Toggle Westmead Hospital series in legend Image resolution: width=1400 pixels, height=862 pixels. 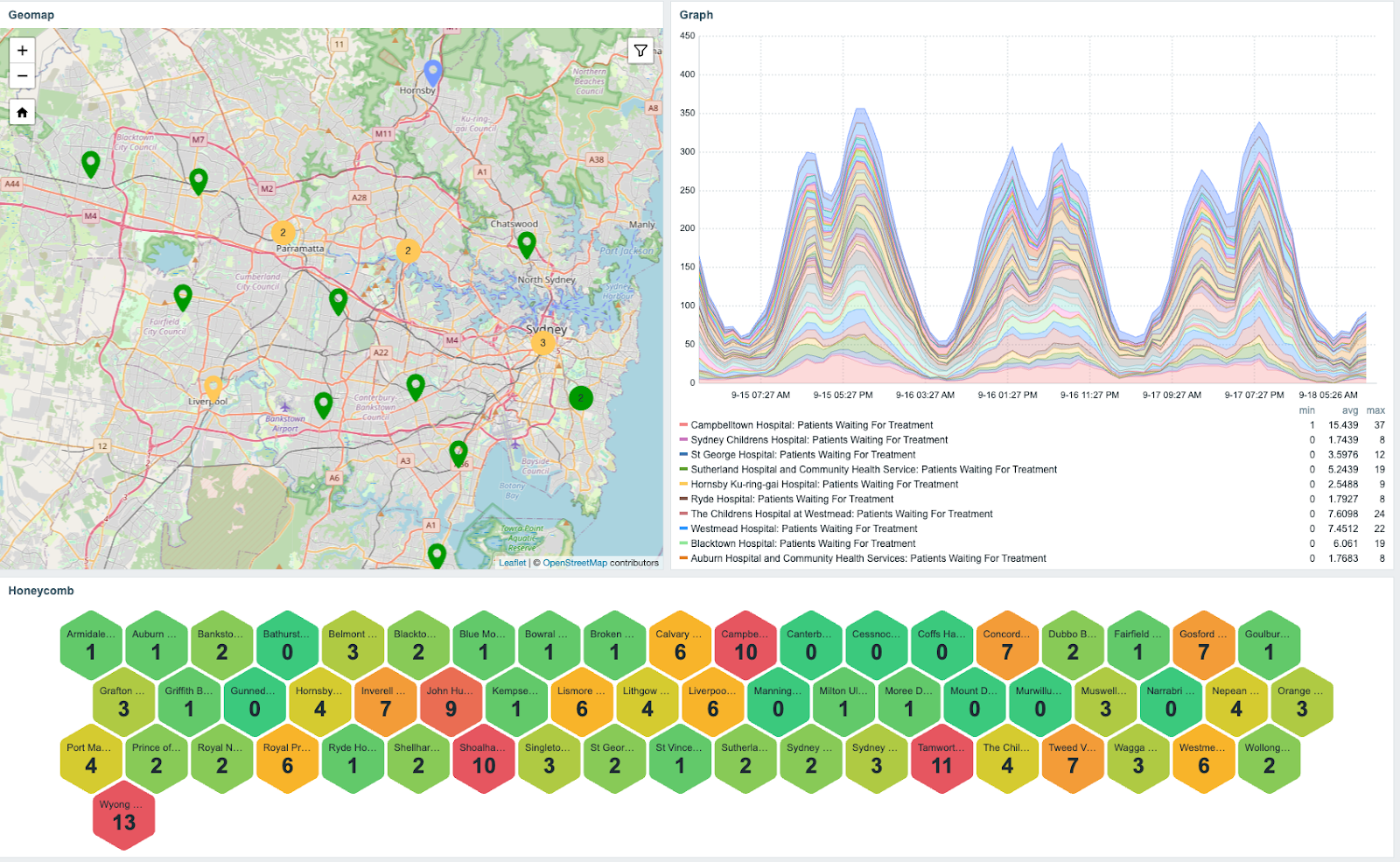click(803, 529)
